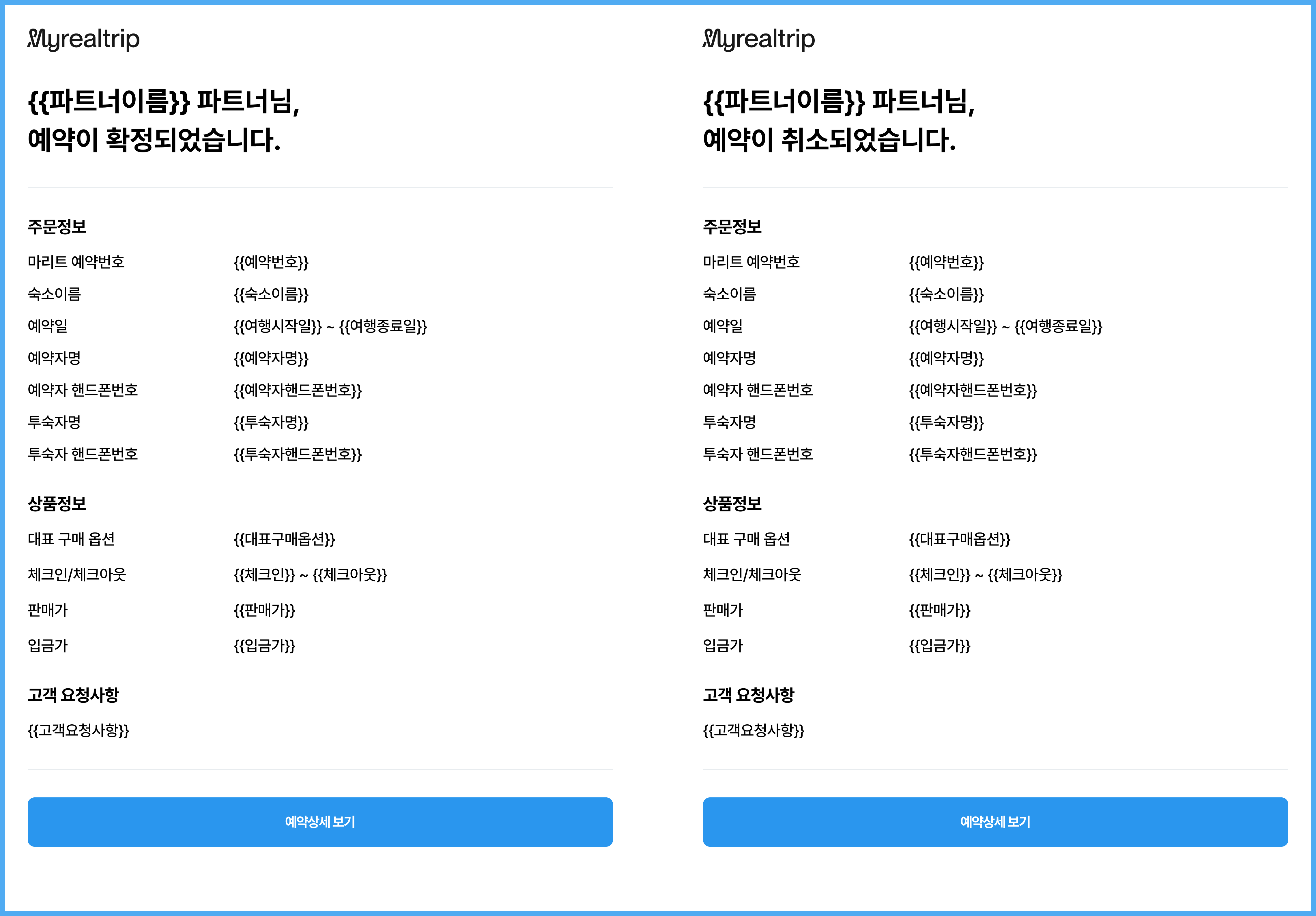Click {{고객요청사항}} text in the confirmed email
1316x916 pixels.
pyautogui.click(x=78, y=730)
